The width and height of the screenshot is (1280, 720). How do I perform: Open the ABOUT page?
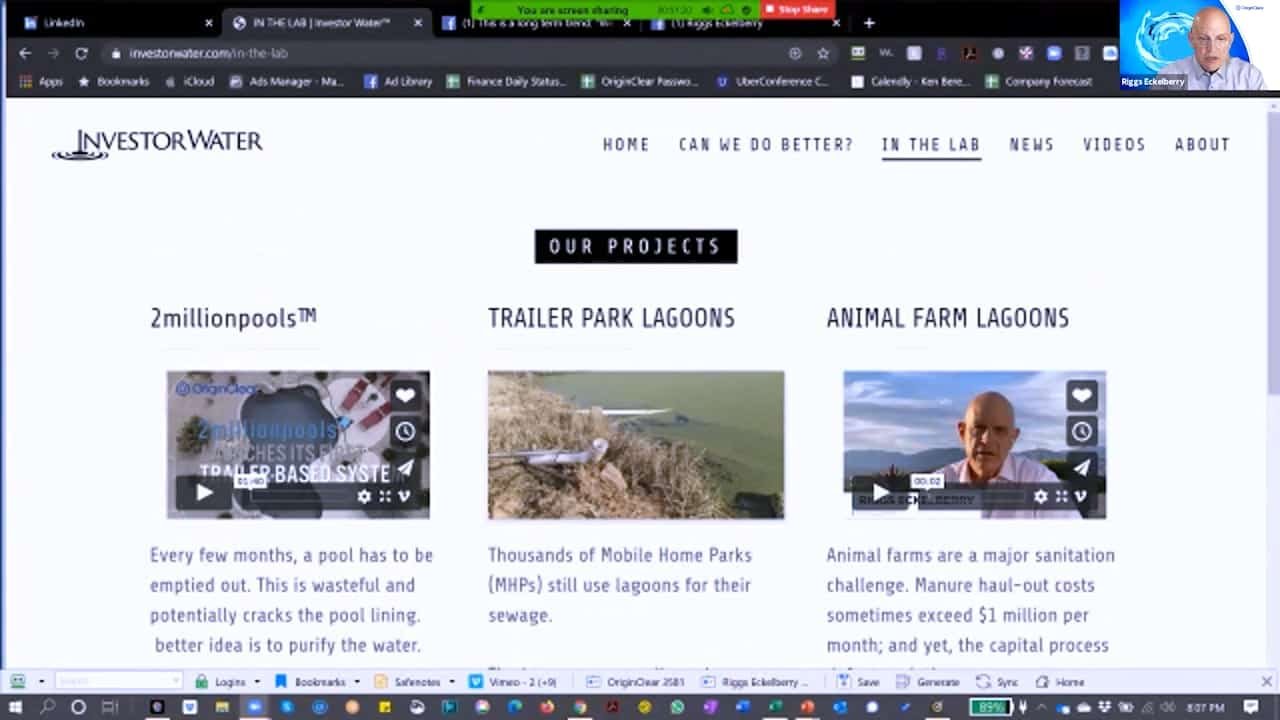[x=1202, y=145]
